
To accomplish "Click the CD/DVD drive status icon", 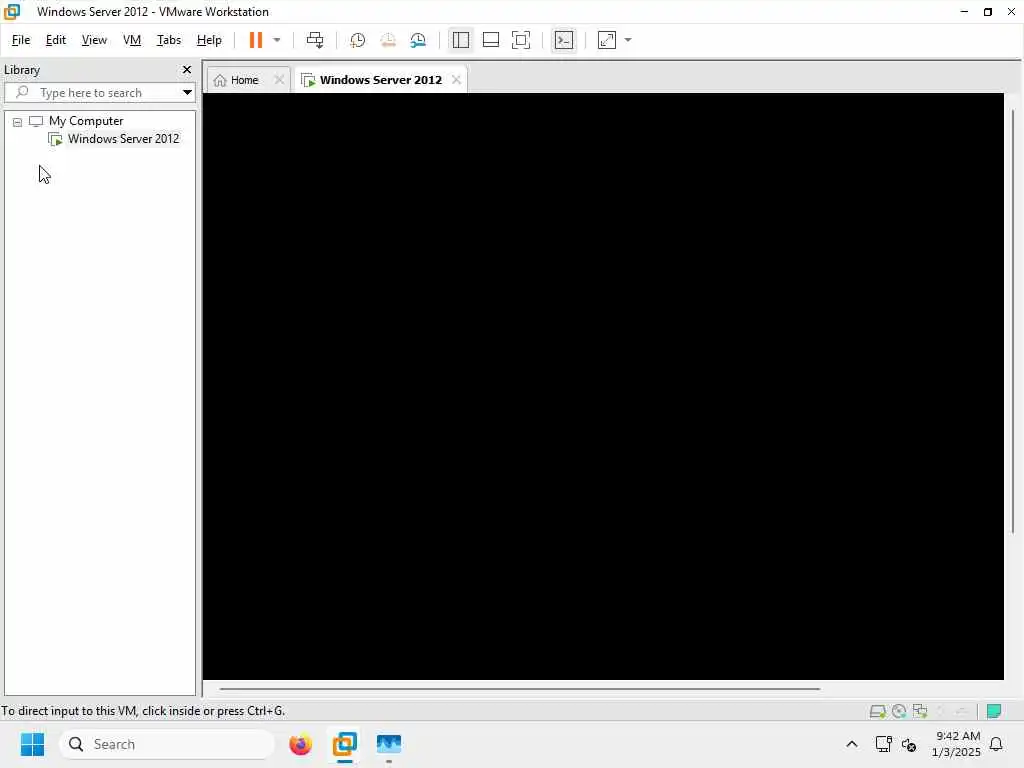I will coord(899,711).
